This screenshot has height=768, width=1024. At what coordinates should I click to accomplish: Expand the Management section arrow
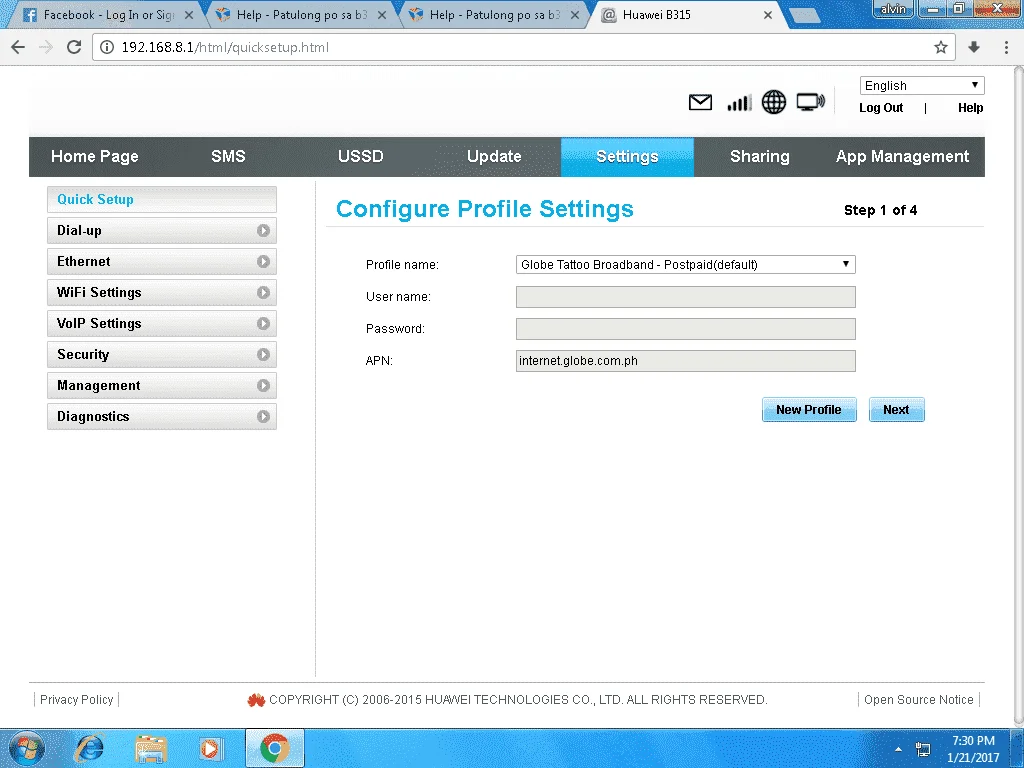[263, 385]
